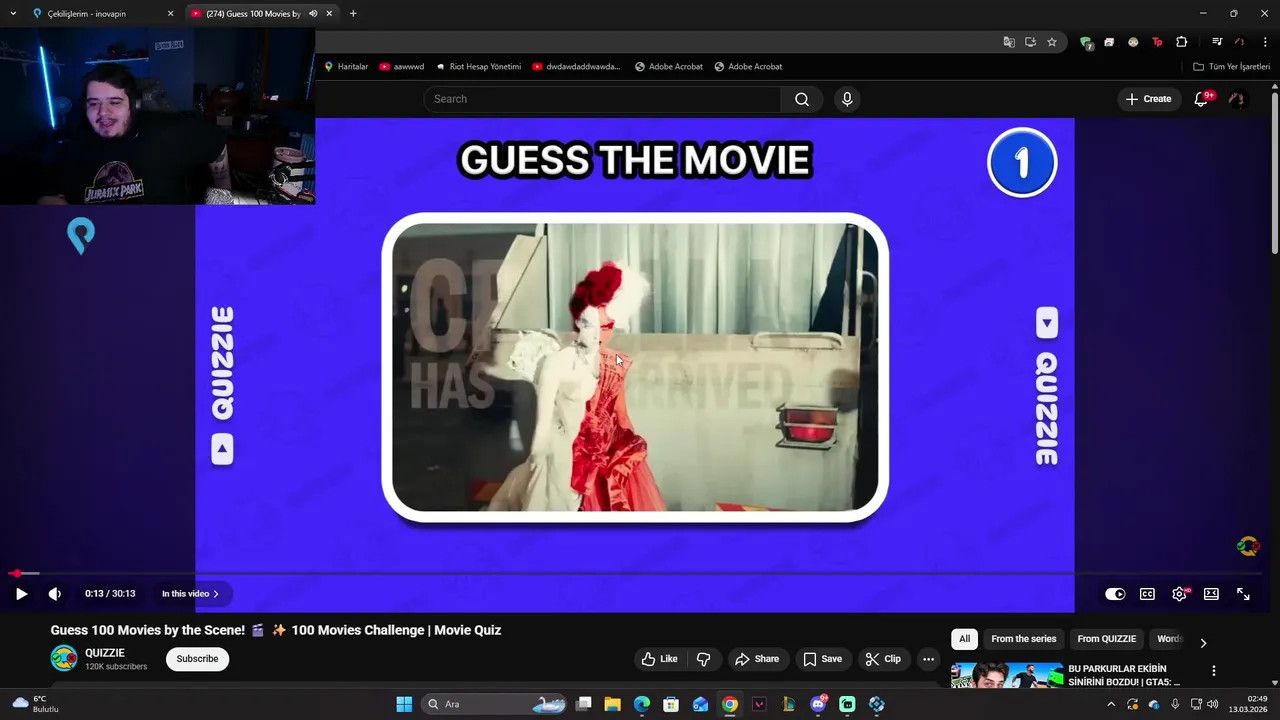The width and height of the screenshot is (1280, 720).
Task: Open the Create menu
Action: pyautogui.click(x=1148, y=99)
